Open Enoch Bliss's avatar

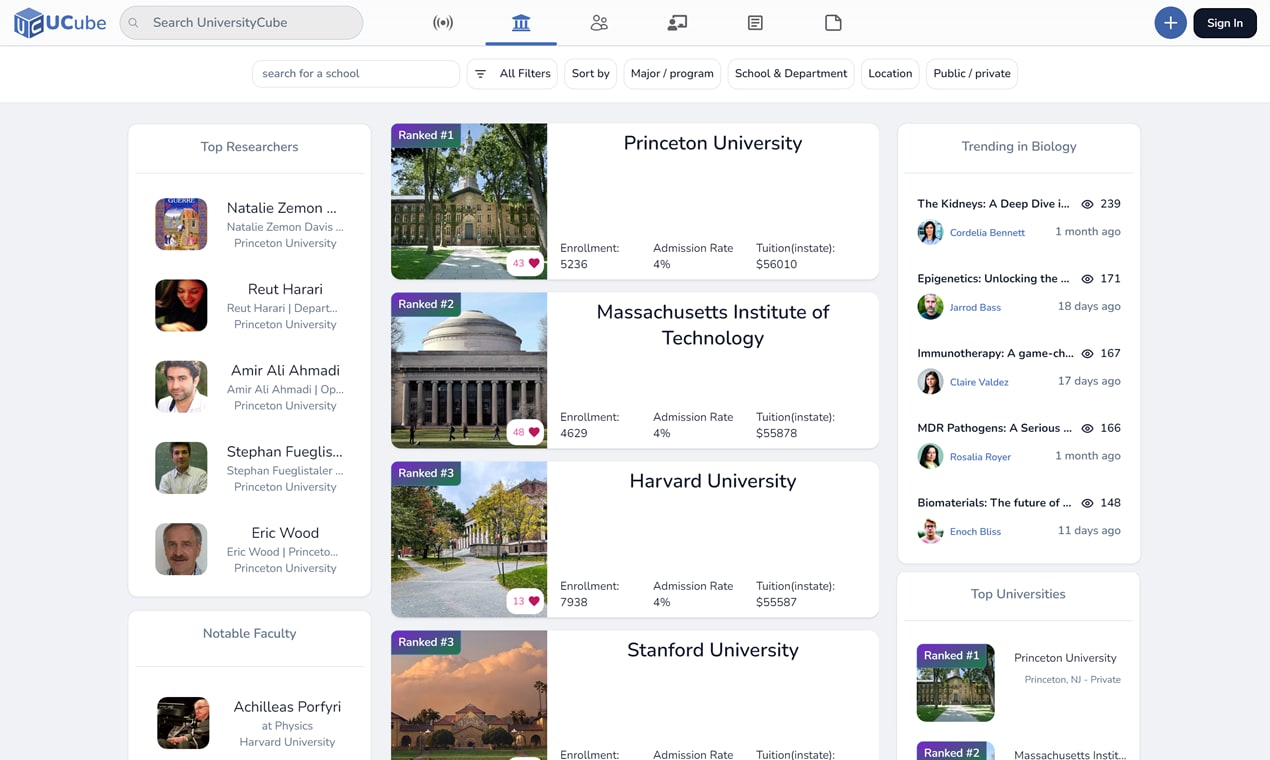coord(930,531)
